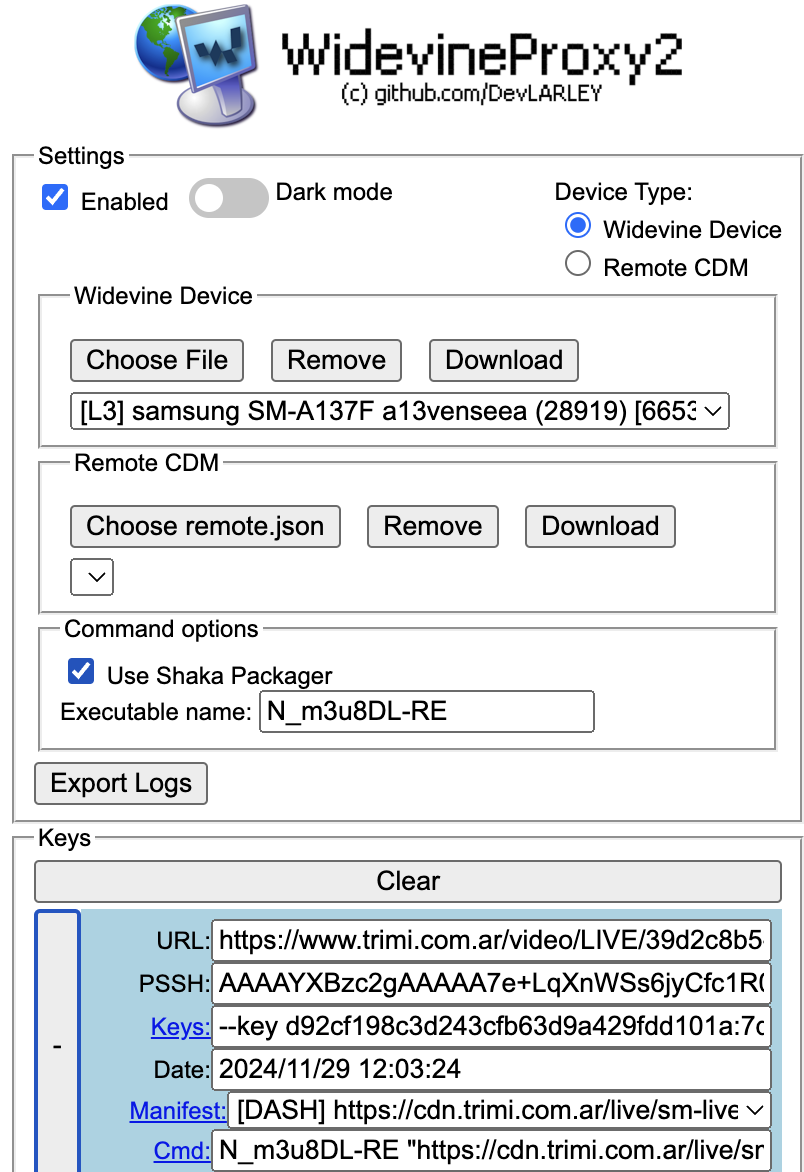Toggle the Dark mode switch
This screenshot has height=1172, width=804.
229,198
